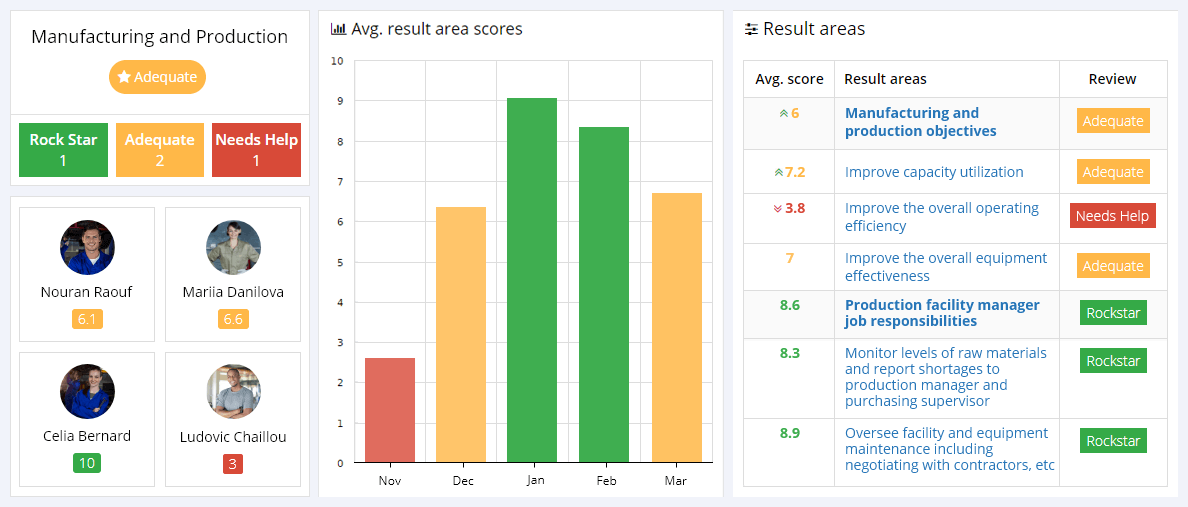Open Nouran Raouf's profile photo
Viewport: 1188px width, 507px height.
[87, 248]
